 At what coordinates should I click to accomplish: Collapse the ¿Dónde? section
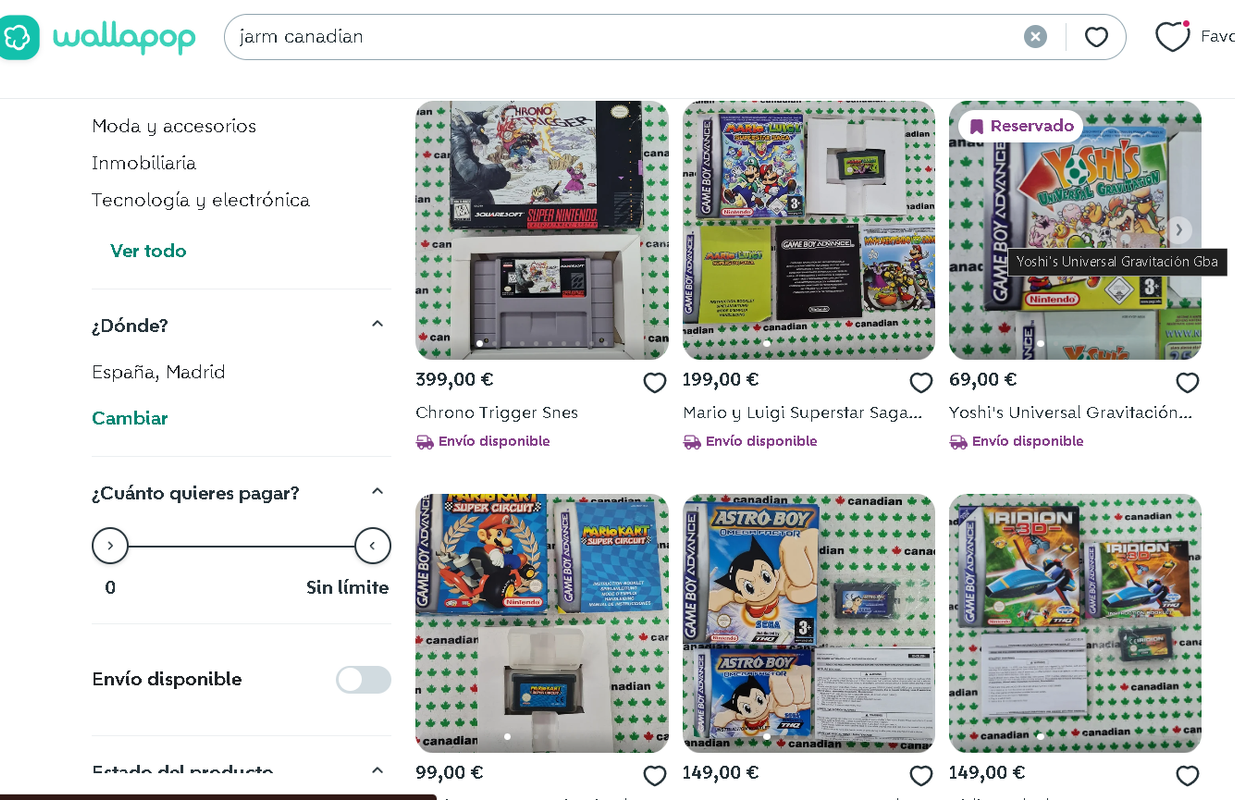(x=377, y=324)
